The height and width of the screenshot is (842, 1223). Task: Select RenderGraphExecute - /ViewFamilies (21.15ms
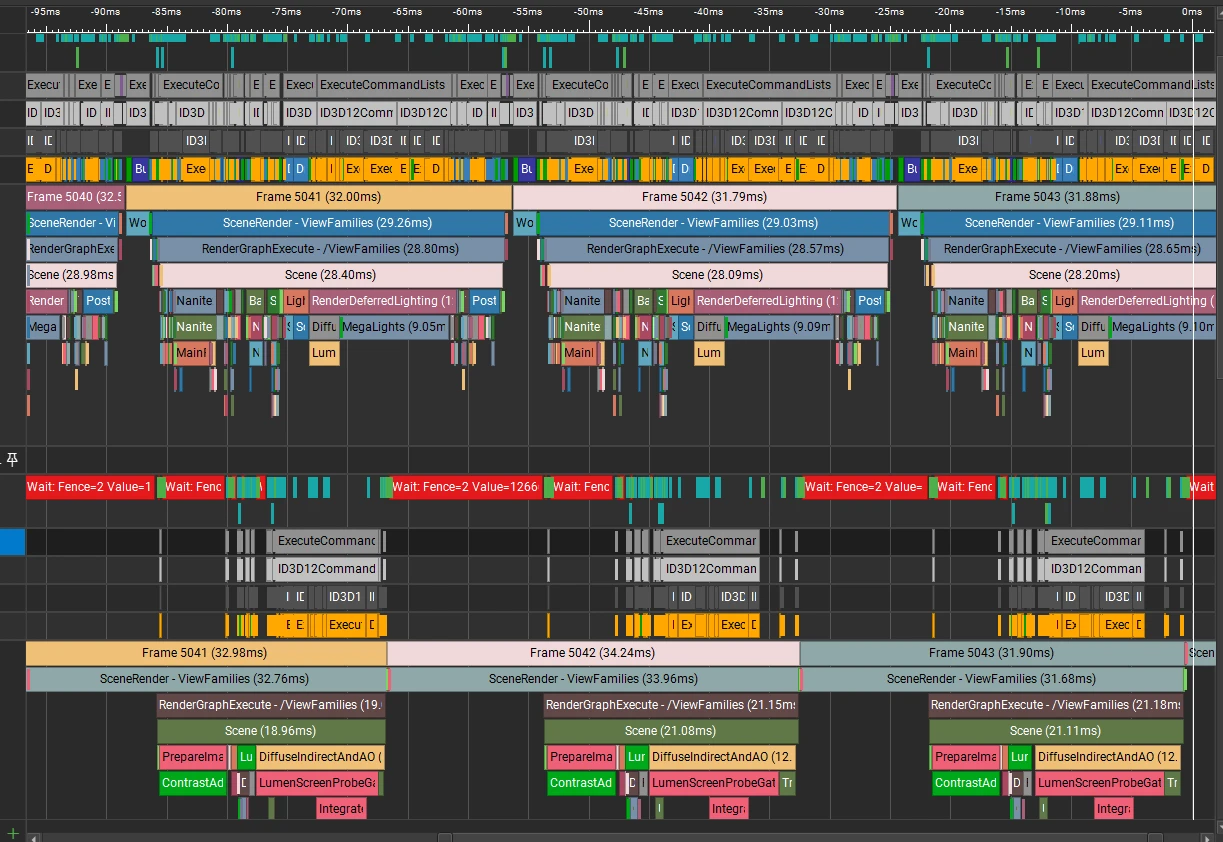[x=671, y=705]
